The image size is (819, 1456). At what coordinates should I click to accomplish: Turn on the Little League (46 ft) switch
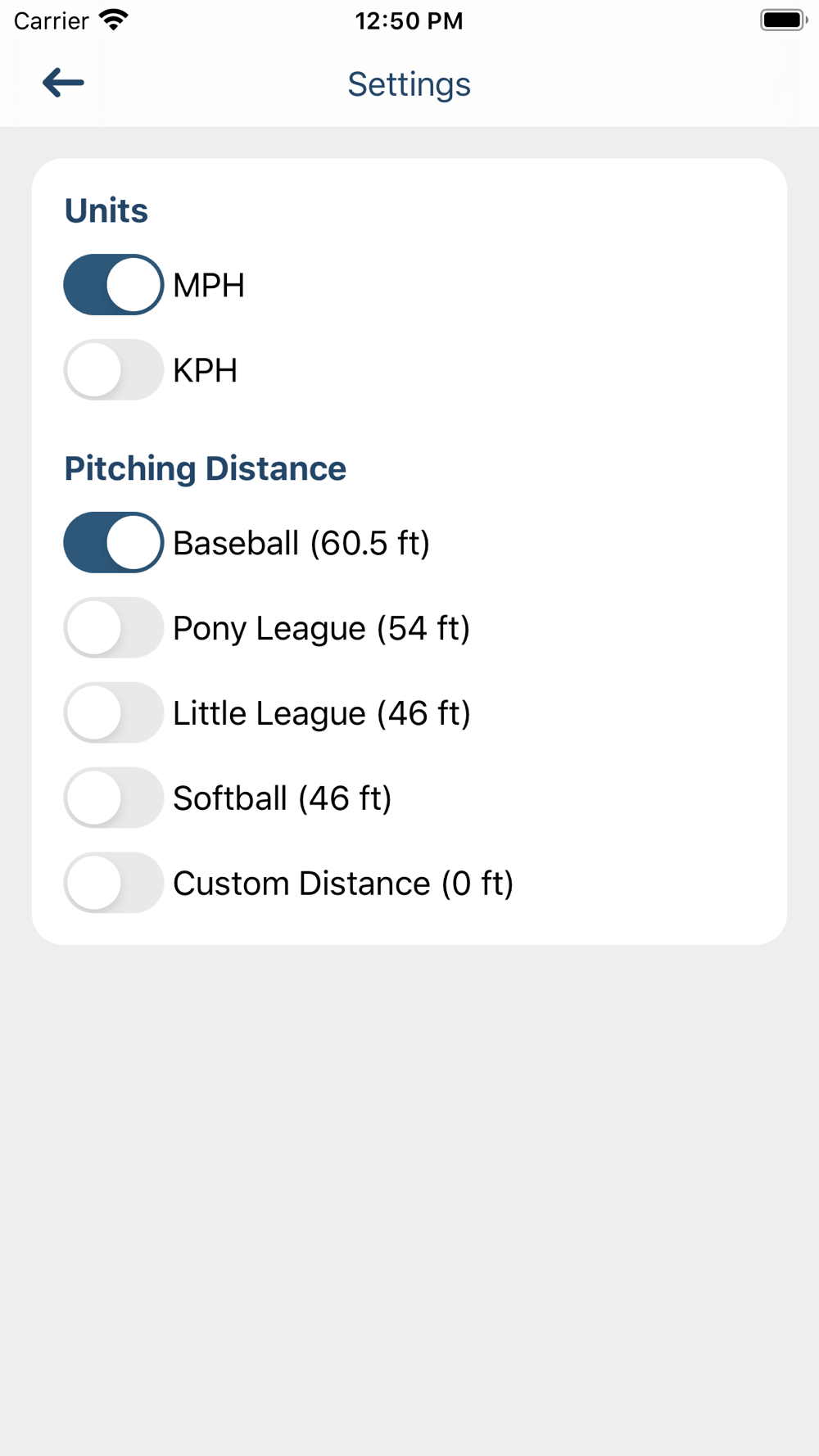click(114, 713)
